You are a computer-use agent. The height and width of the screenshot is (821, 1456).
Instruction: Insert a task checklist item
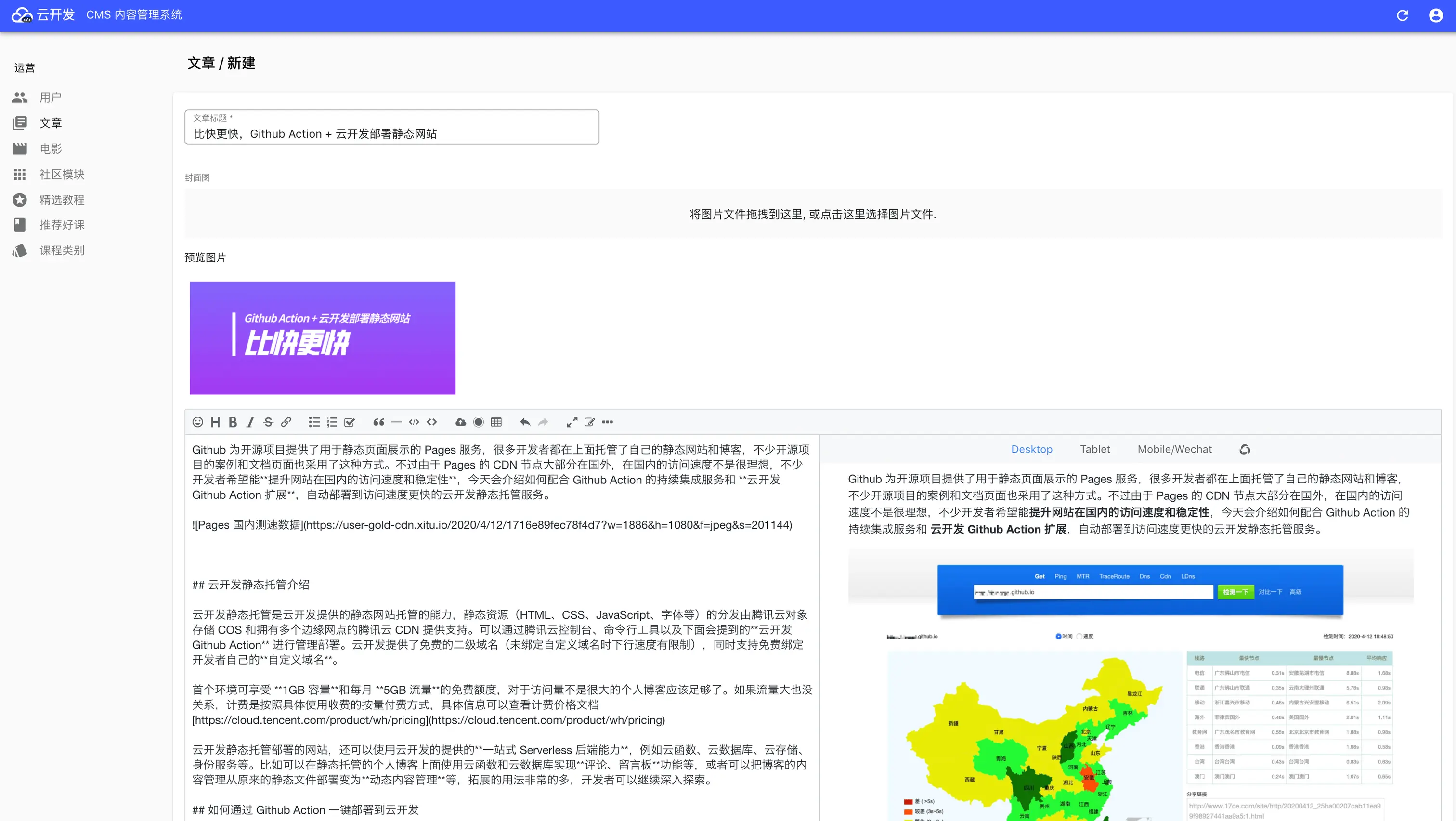click(x=349, y=422)
